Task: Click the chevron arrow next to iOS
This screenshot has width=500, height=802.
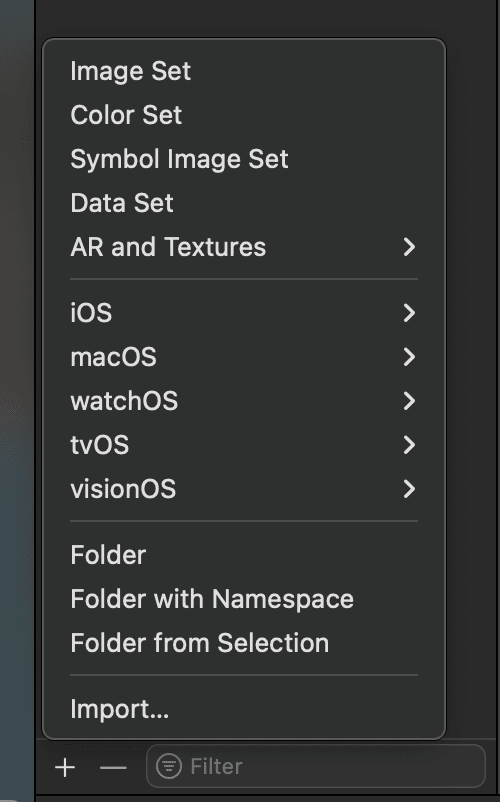Action: click(409, 313)
